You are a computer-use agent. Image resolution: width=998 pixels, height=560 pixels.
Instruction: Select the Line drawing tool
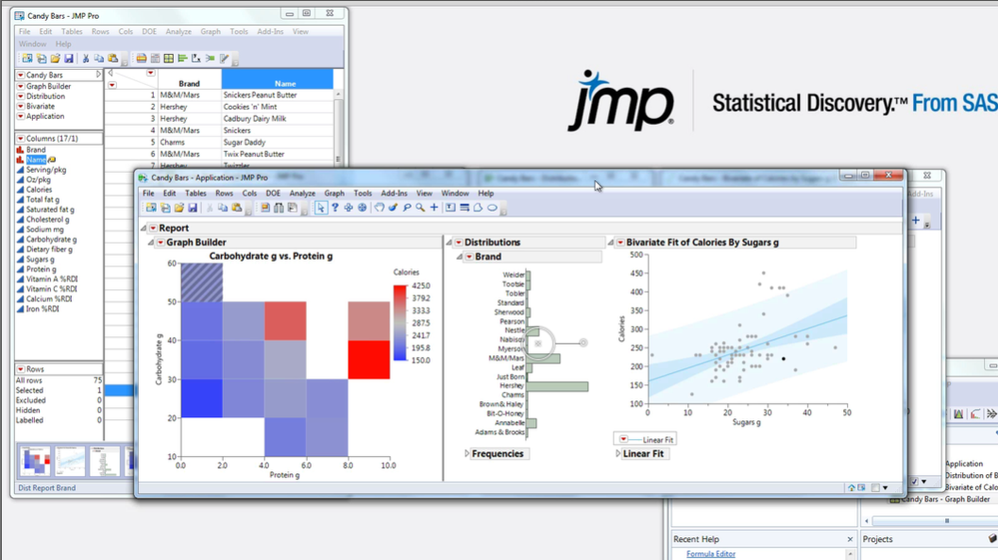click(x=464, y=207)
